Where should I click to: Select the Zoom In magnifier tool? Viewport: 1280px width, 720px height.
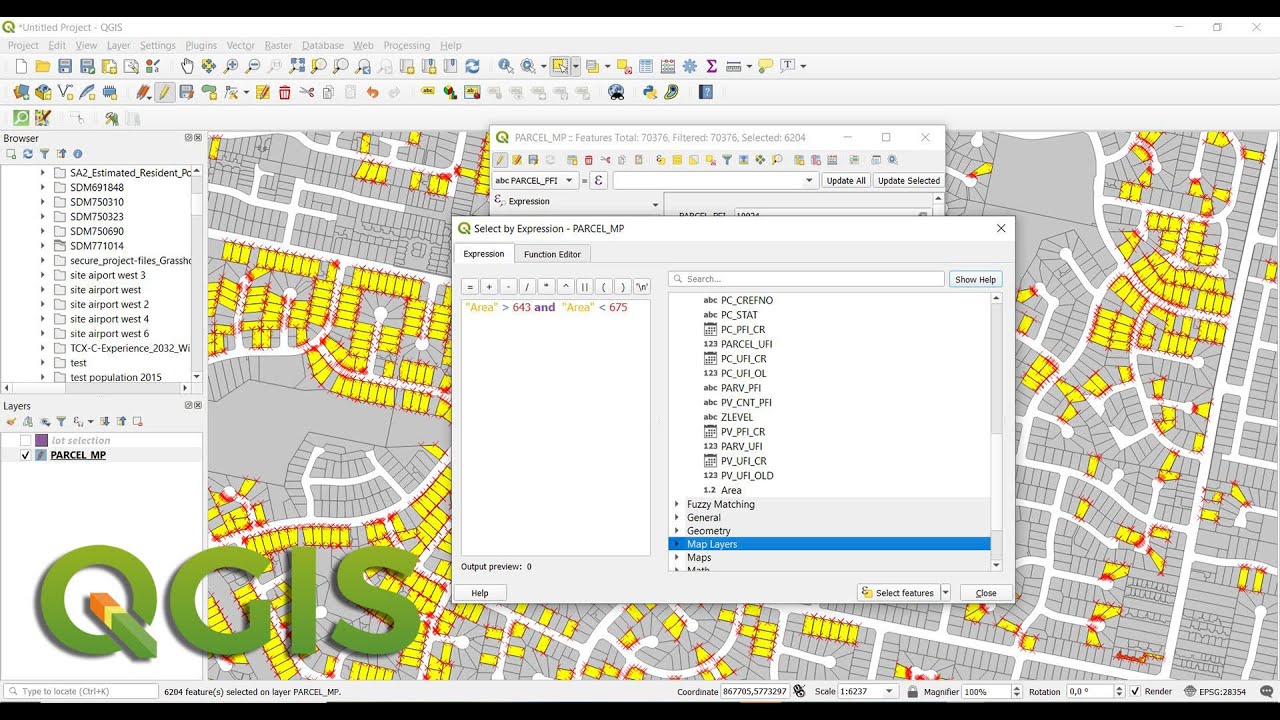click(231, 66)
